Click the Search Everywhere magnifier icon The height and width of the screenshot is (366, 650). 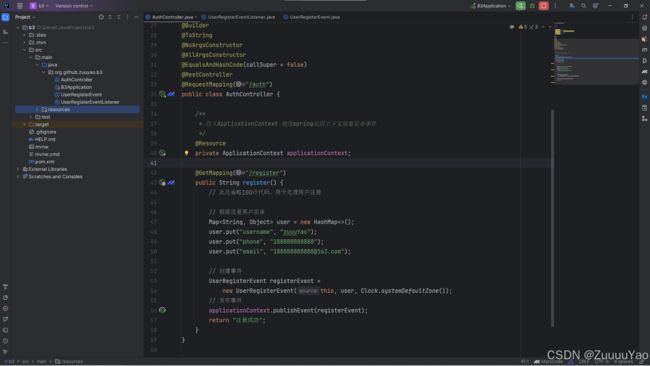click(583, 6)
